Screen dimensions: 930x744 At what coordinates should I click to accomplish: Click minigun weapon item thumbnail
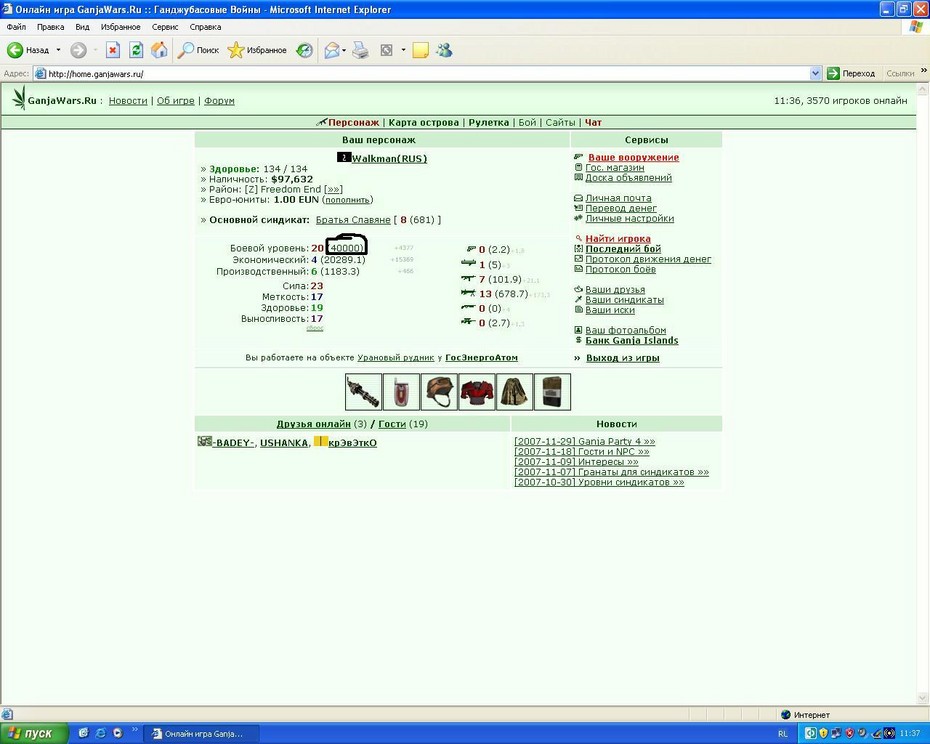click(363, 392)
